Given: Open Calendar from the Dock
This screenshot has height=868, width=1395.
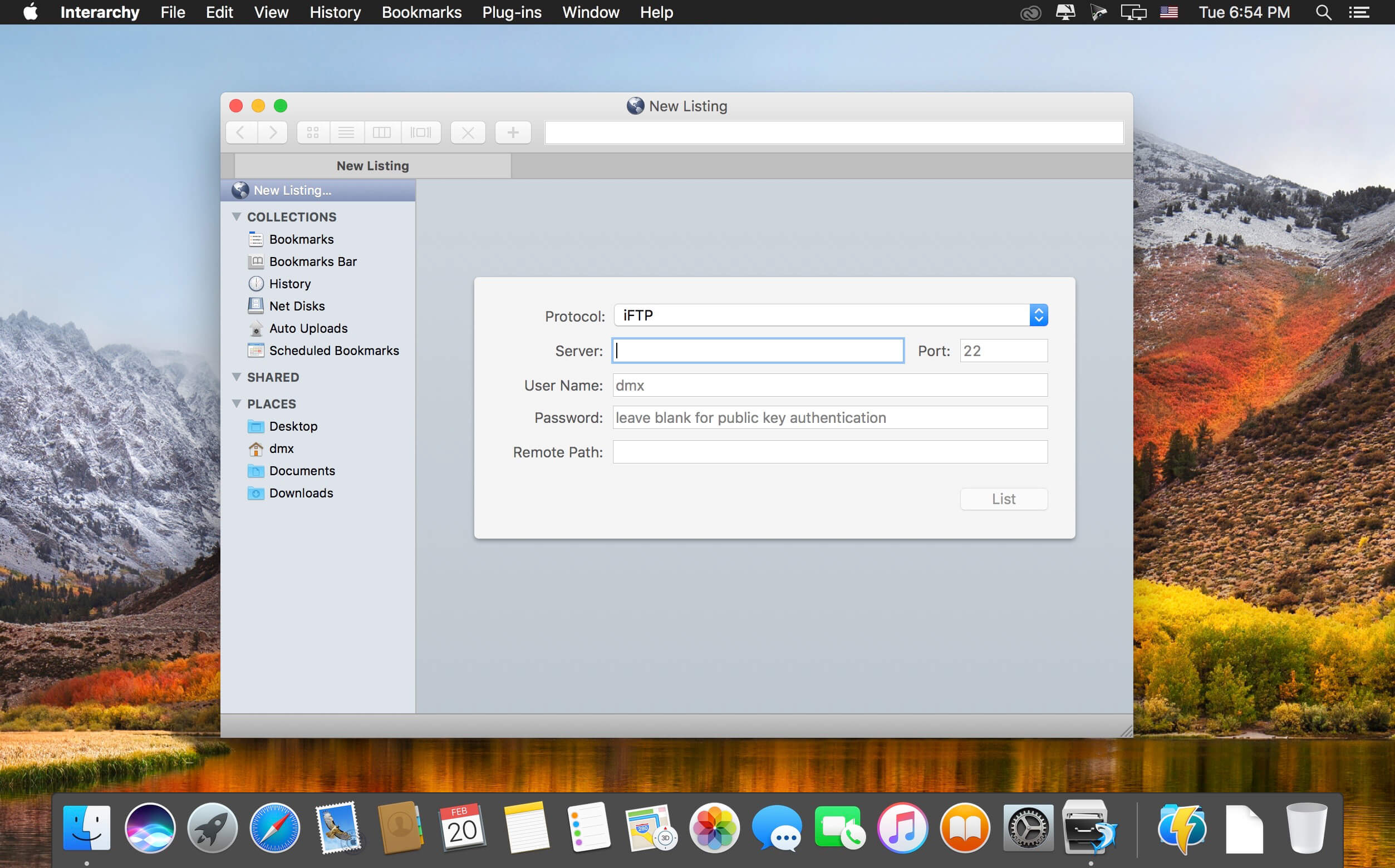Looking at the screenshot, I should 463,828.
